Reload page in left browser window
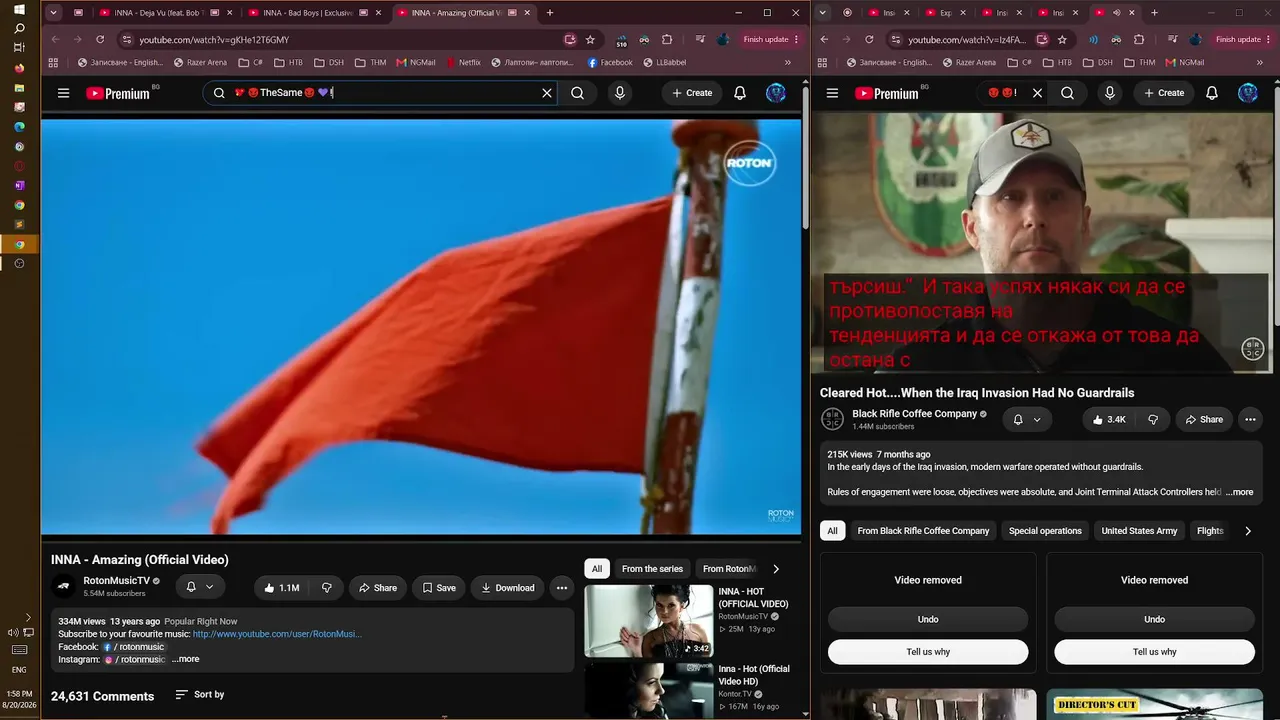1280x720 pixels. click(100, 39)
